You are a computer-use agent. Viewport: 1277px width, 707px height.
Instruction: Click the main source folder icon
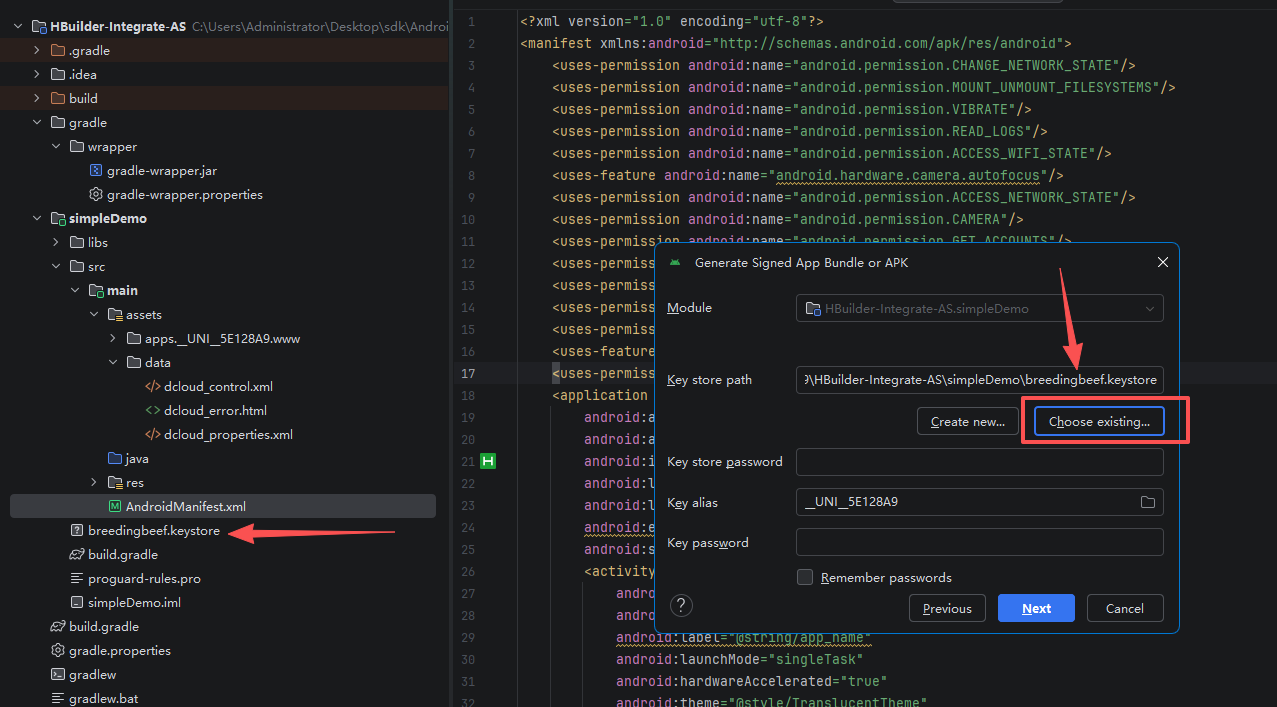[x=96, y=290]
